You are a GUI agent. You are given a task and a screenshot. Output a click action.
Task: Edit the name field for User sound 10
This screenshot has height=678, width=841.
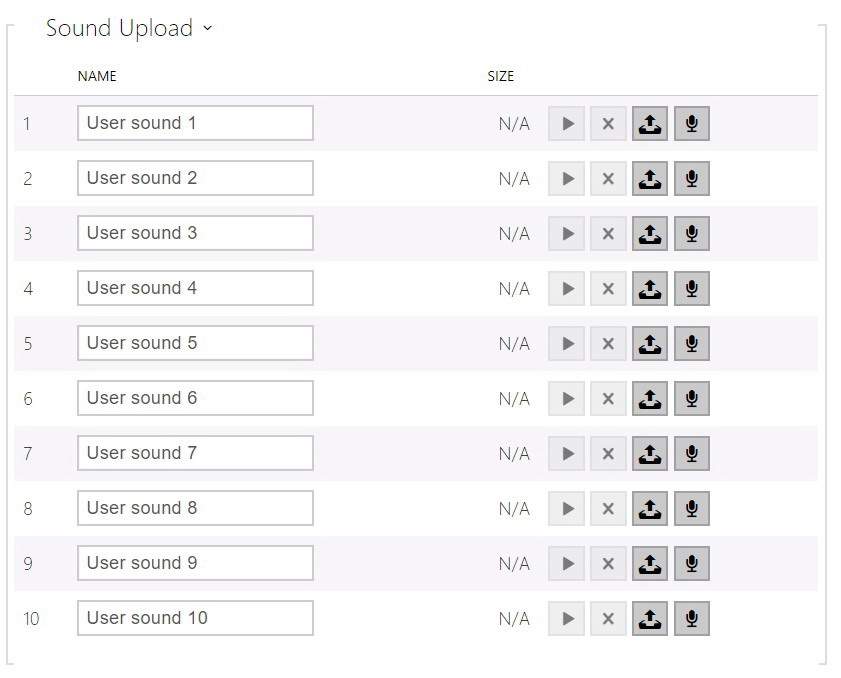[x=195, y=617]
